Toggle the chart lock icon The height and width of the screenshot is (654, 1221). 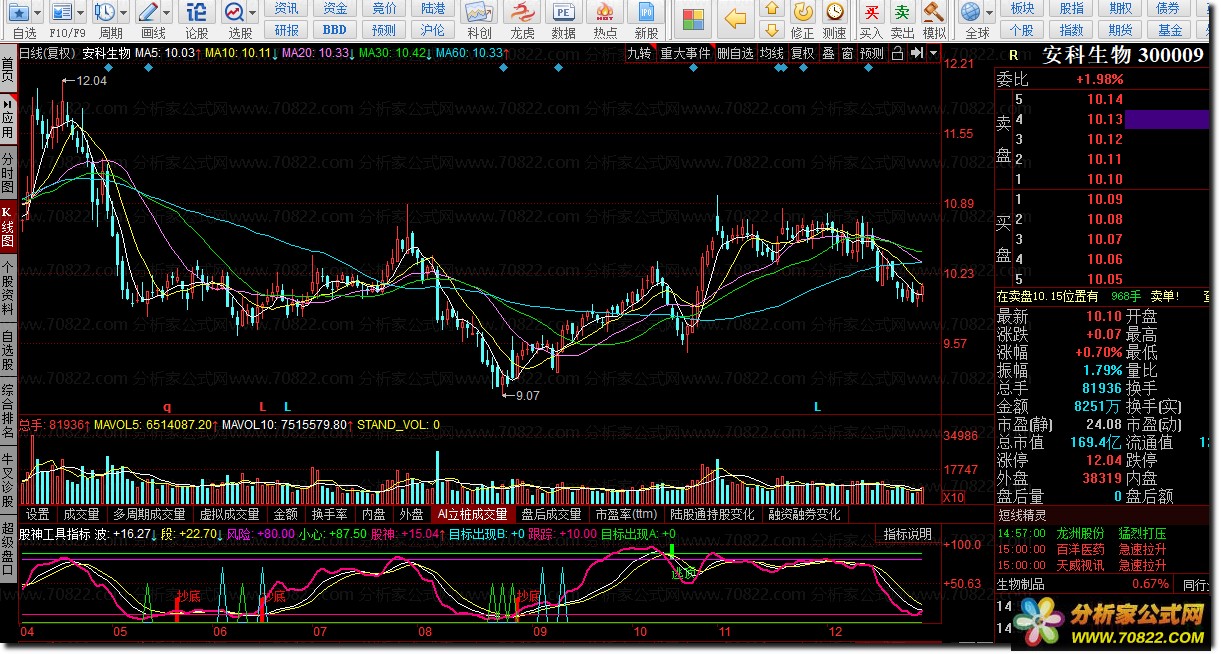pos(899,53)
